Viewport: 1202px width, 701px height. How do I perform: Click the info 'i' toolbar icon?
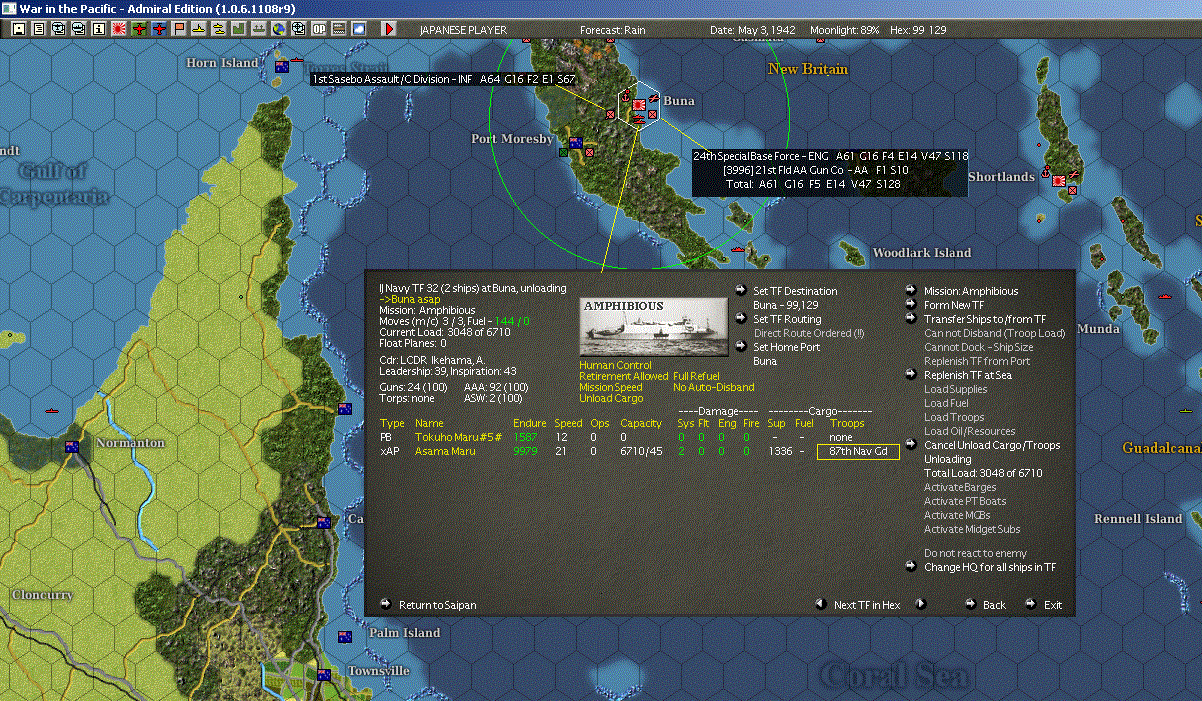tap(99, 29)
